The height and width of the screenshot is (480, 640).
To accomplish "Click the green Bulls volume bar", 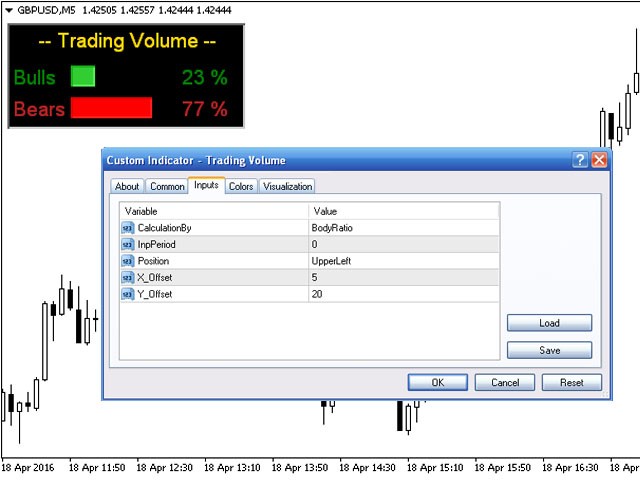I will click(83, 76).
